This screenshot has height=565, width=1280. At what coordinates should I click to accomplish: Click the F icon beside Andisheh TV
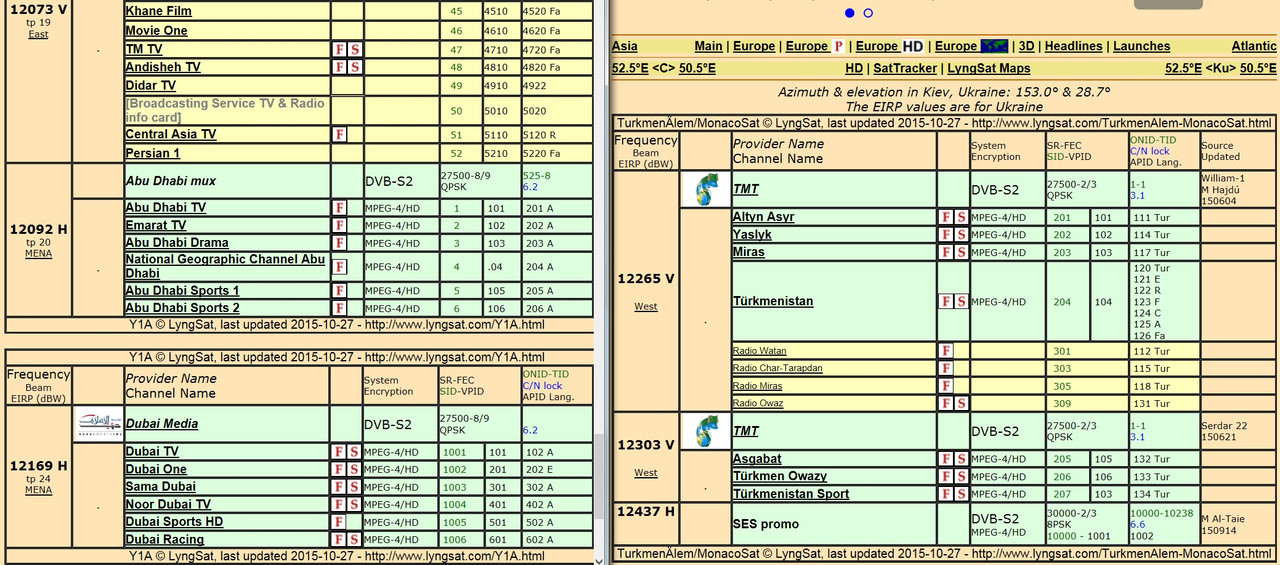point(340,67)
